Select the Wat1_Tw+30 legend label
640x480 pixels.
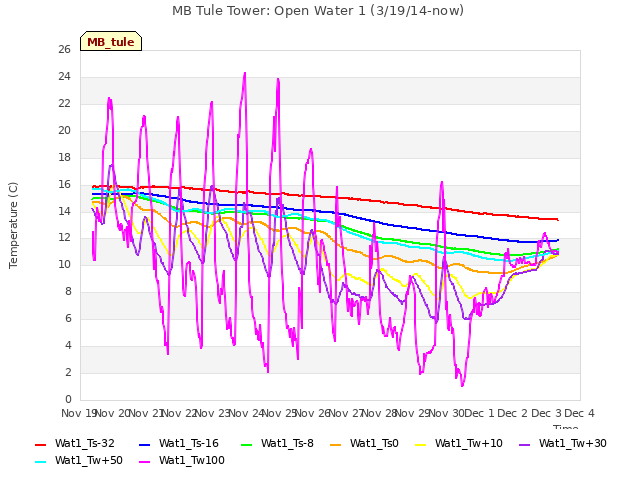click(572, 444)
